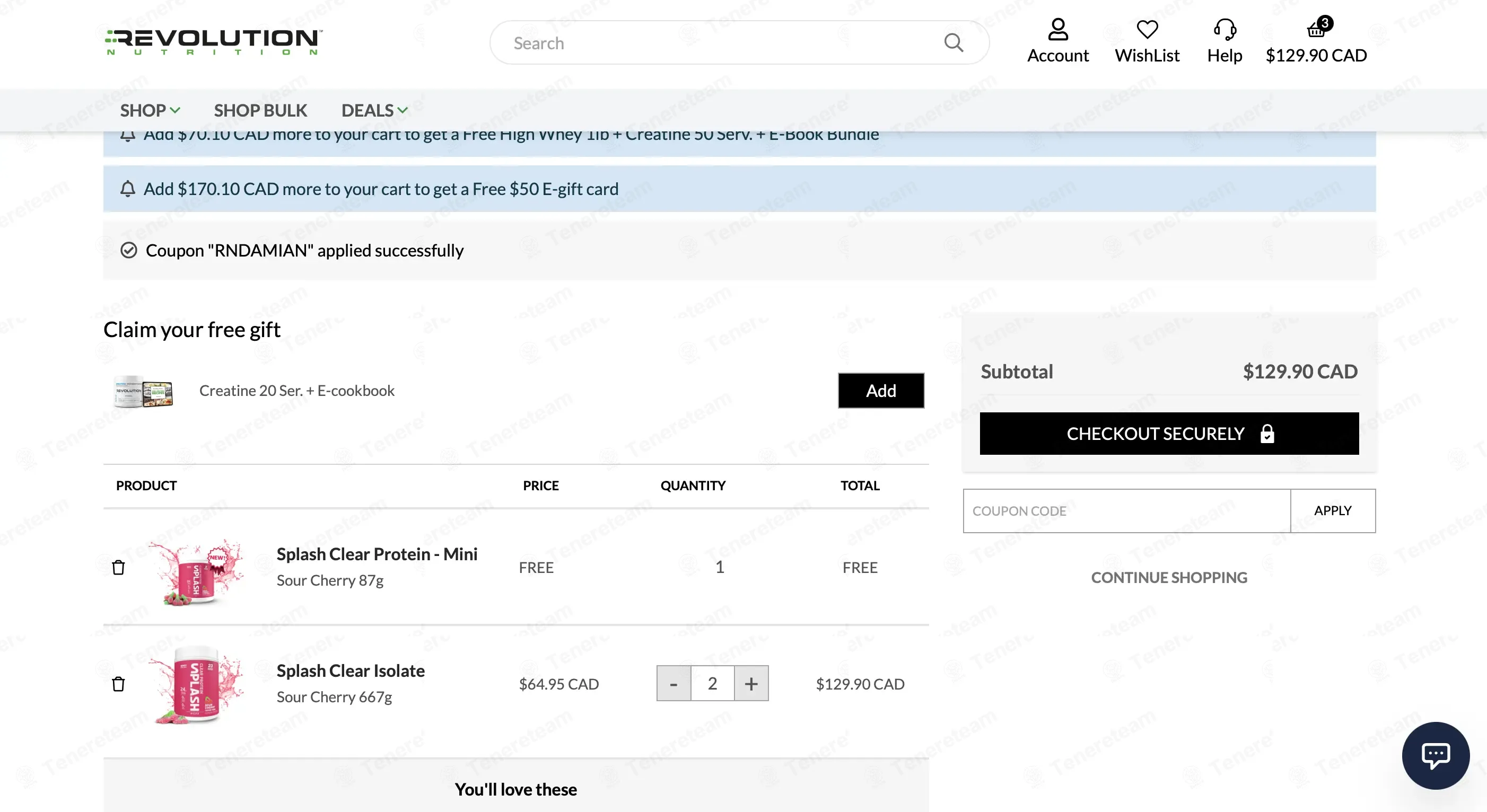Open the cart basket icon with badge

point(1318,27)
